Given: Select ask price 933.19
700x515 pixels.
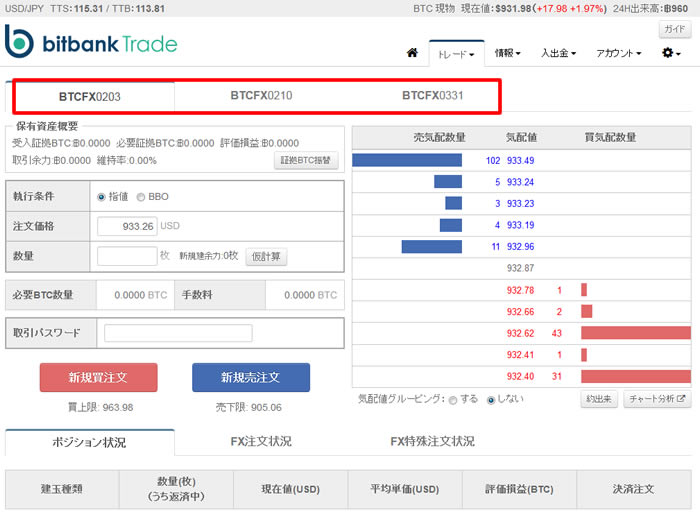Looking at the screenshot, I should click(x=521, y=225).
